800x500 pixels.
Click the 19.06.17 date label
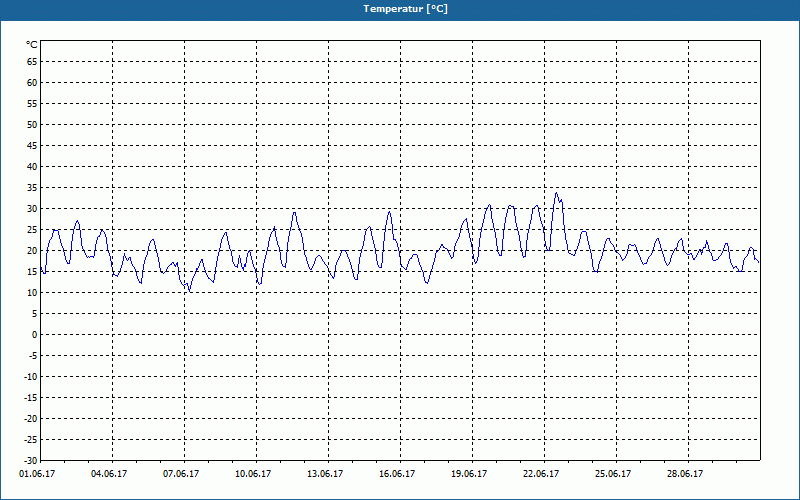469,474
